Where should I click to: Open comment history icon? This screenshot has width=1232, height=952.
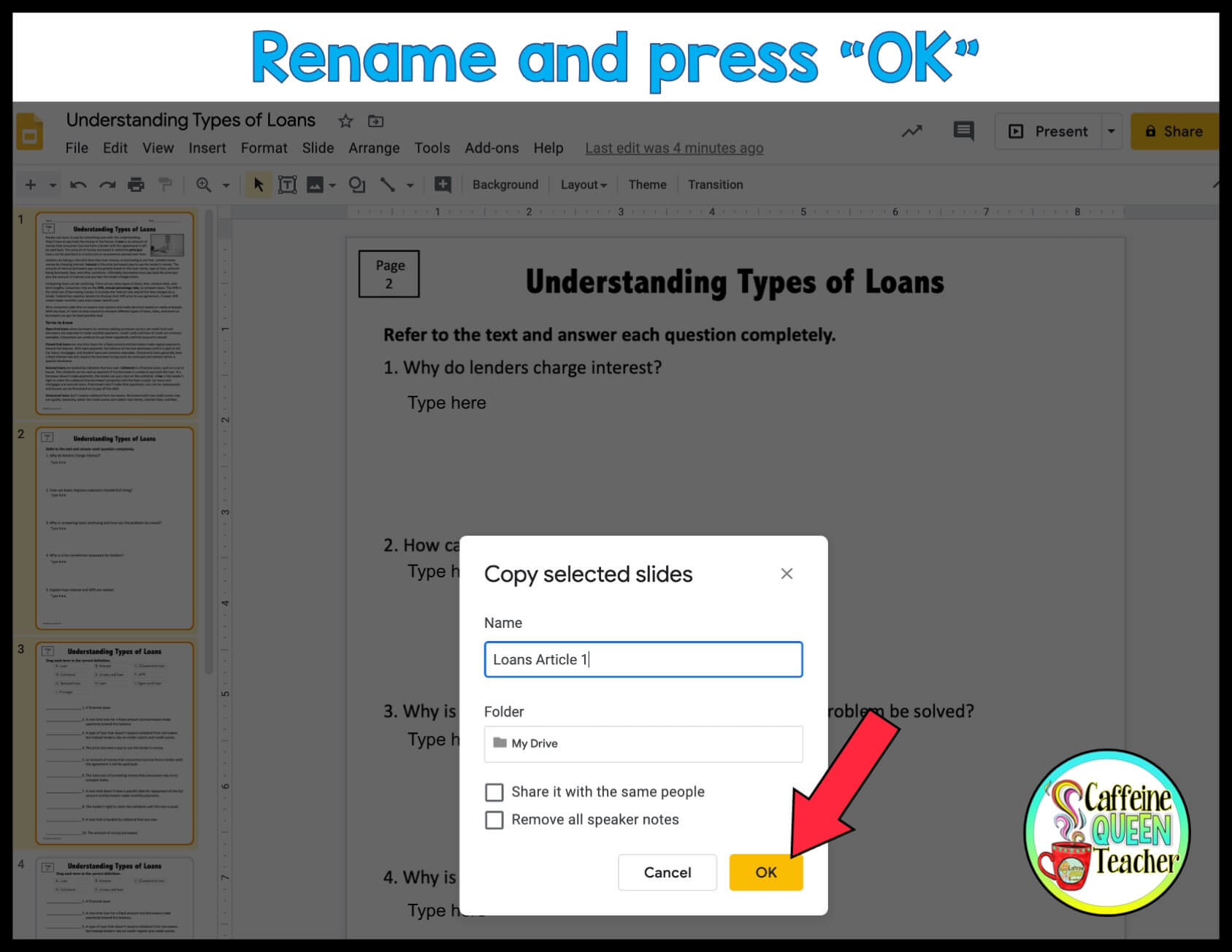coord(964,131)
